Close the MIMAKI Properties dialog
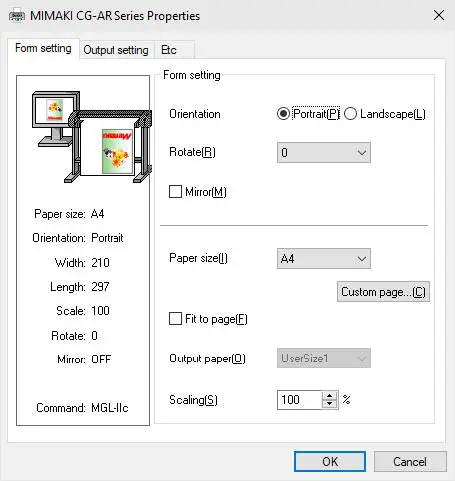The height and width of the screenshot is (481, 455). [439, 15]
